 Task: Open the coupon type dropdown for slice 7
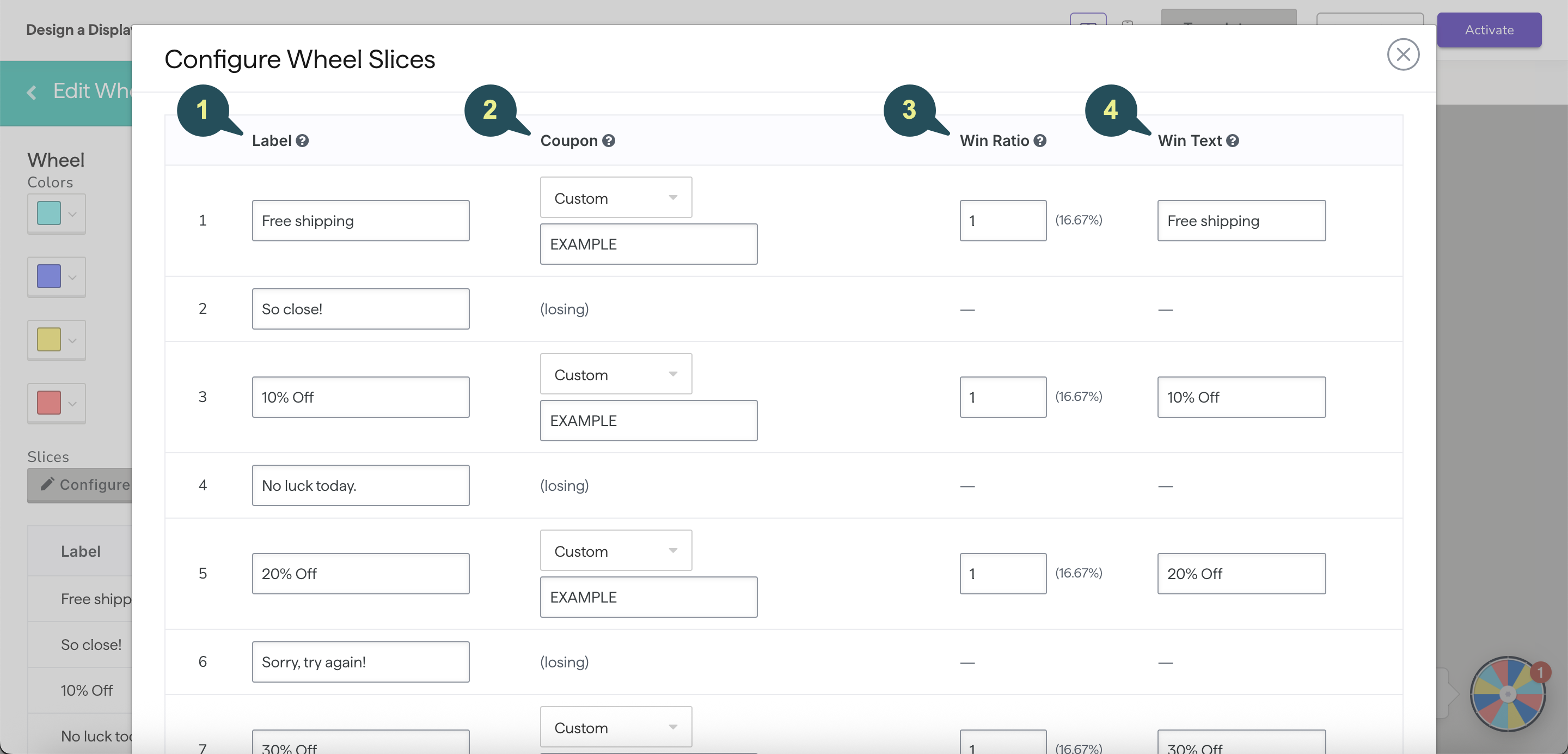pyautogui.click(x=615, y=727)
